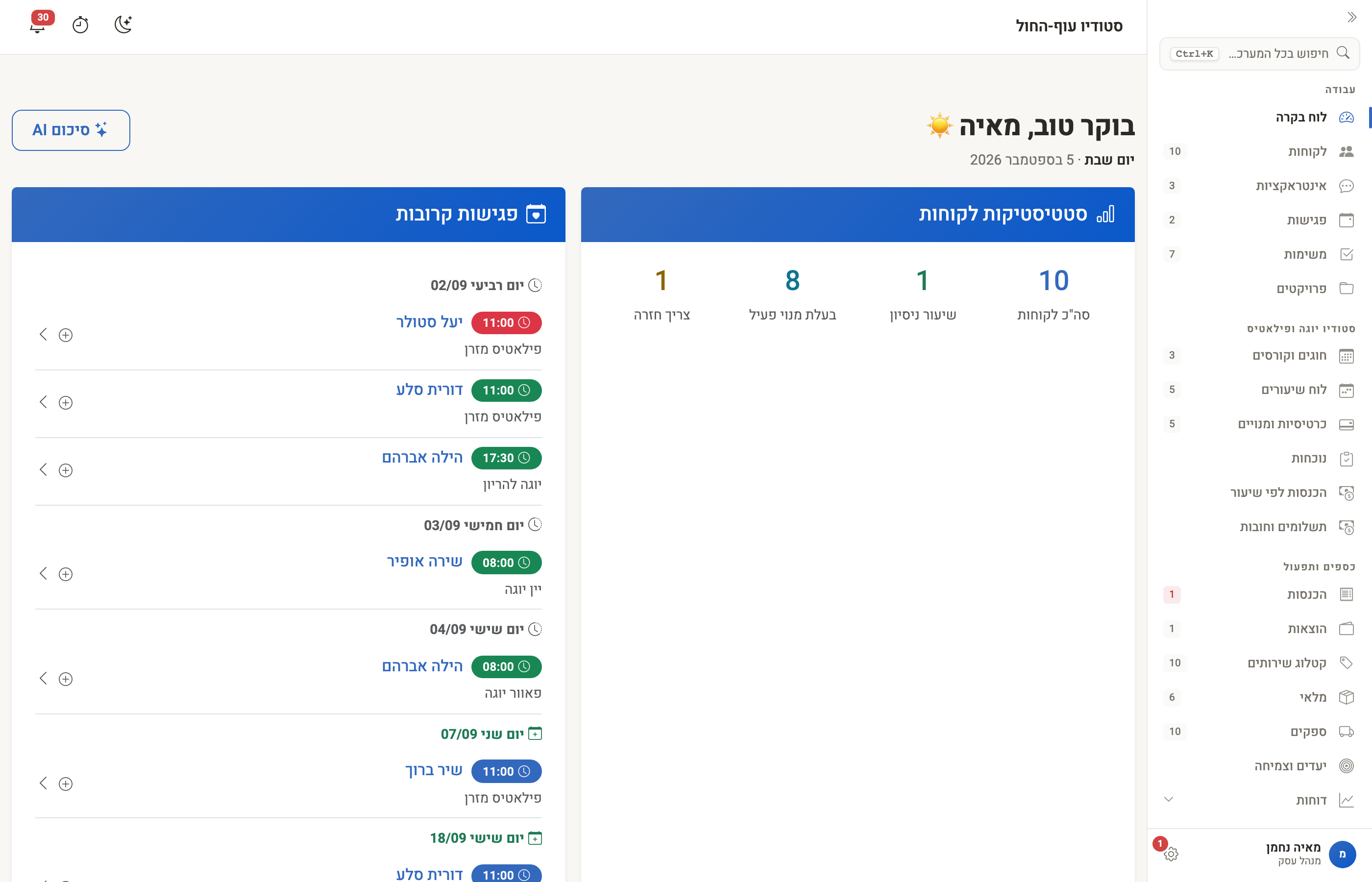Open פגישות meetings in sidebar
The width and height of the screenshot is (1372, 882).
click(x=1259, y=220)
